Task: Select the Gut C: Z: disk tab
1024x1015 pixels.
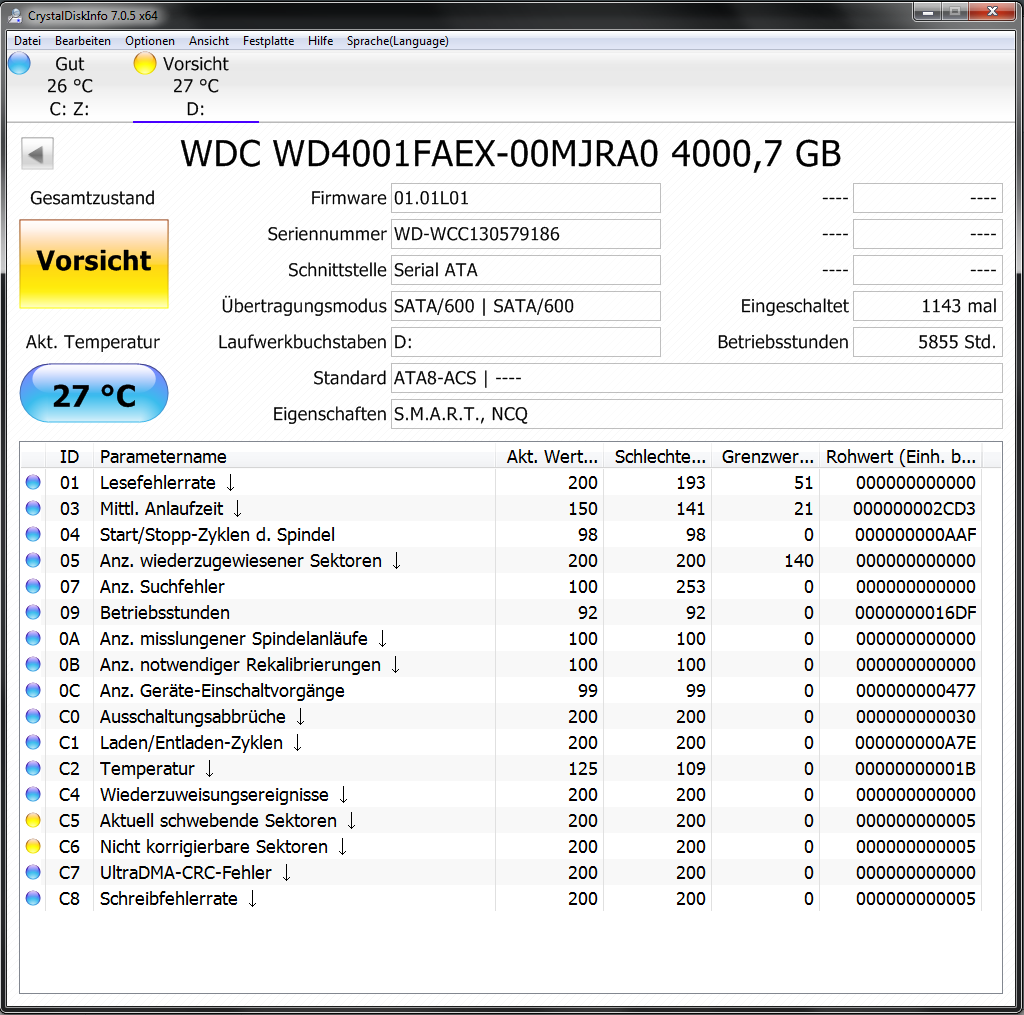Action: (x=69, y=86)
